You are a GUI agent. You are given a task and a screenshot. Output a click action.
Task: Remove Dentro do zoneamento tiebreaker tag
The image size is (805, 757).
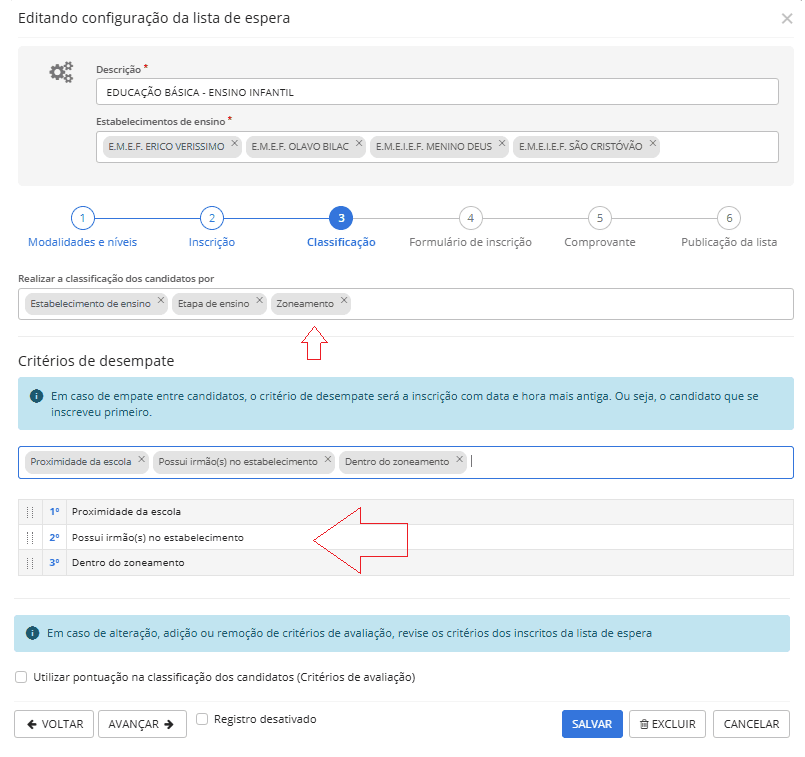[x=460, y=460]
